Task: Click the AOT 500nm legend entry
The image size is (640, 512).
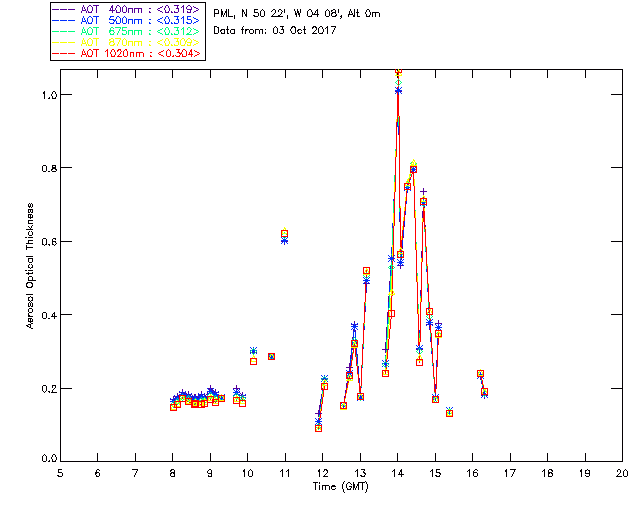Action: (x=127, y=20)
